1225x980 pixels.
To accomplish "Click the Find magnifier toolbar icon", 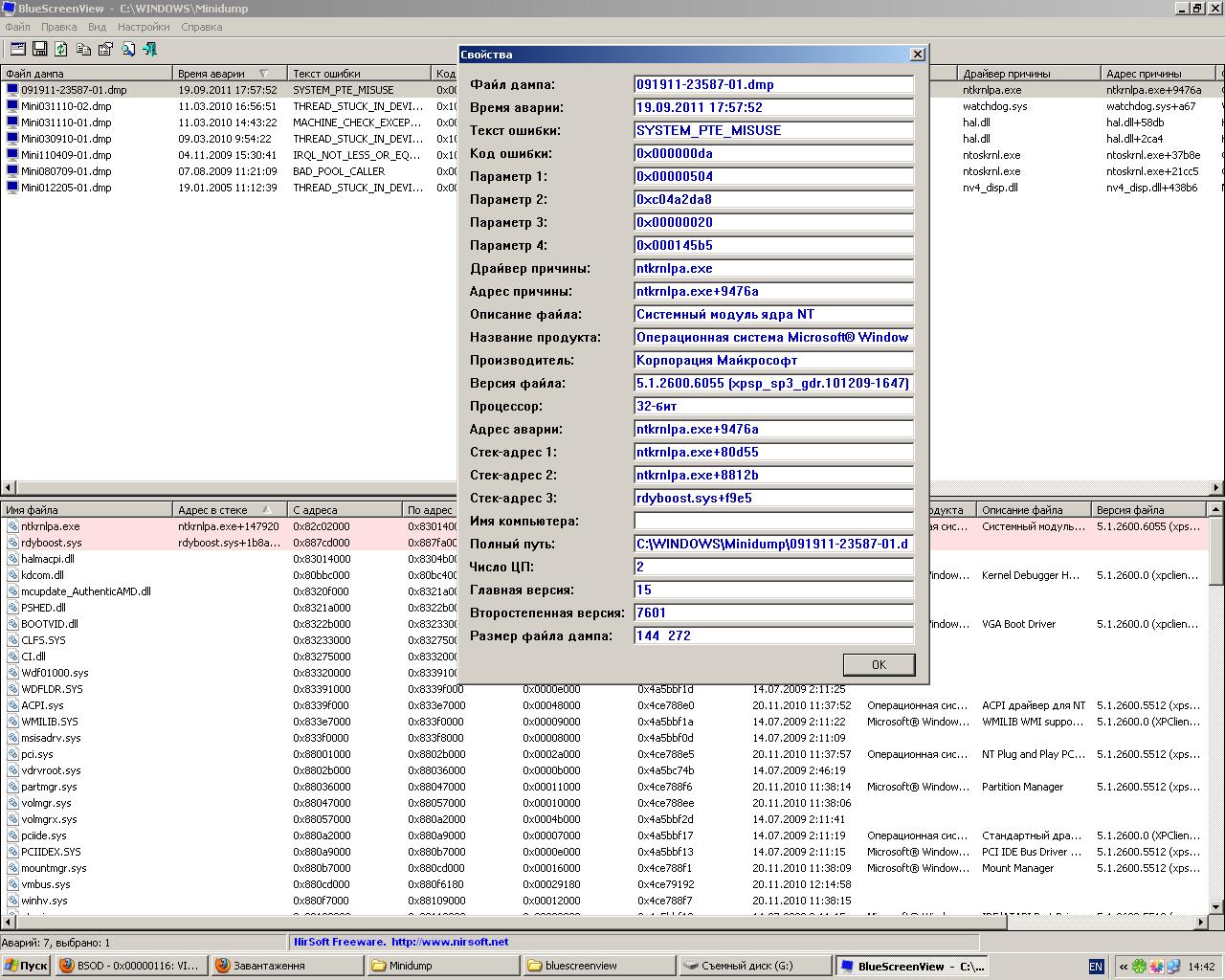I will click(128, 49).
